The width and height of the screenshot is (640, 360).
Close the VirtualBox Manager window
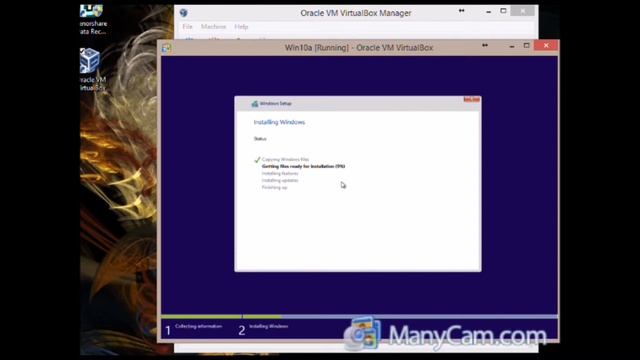(523, 11)
